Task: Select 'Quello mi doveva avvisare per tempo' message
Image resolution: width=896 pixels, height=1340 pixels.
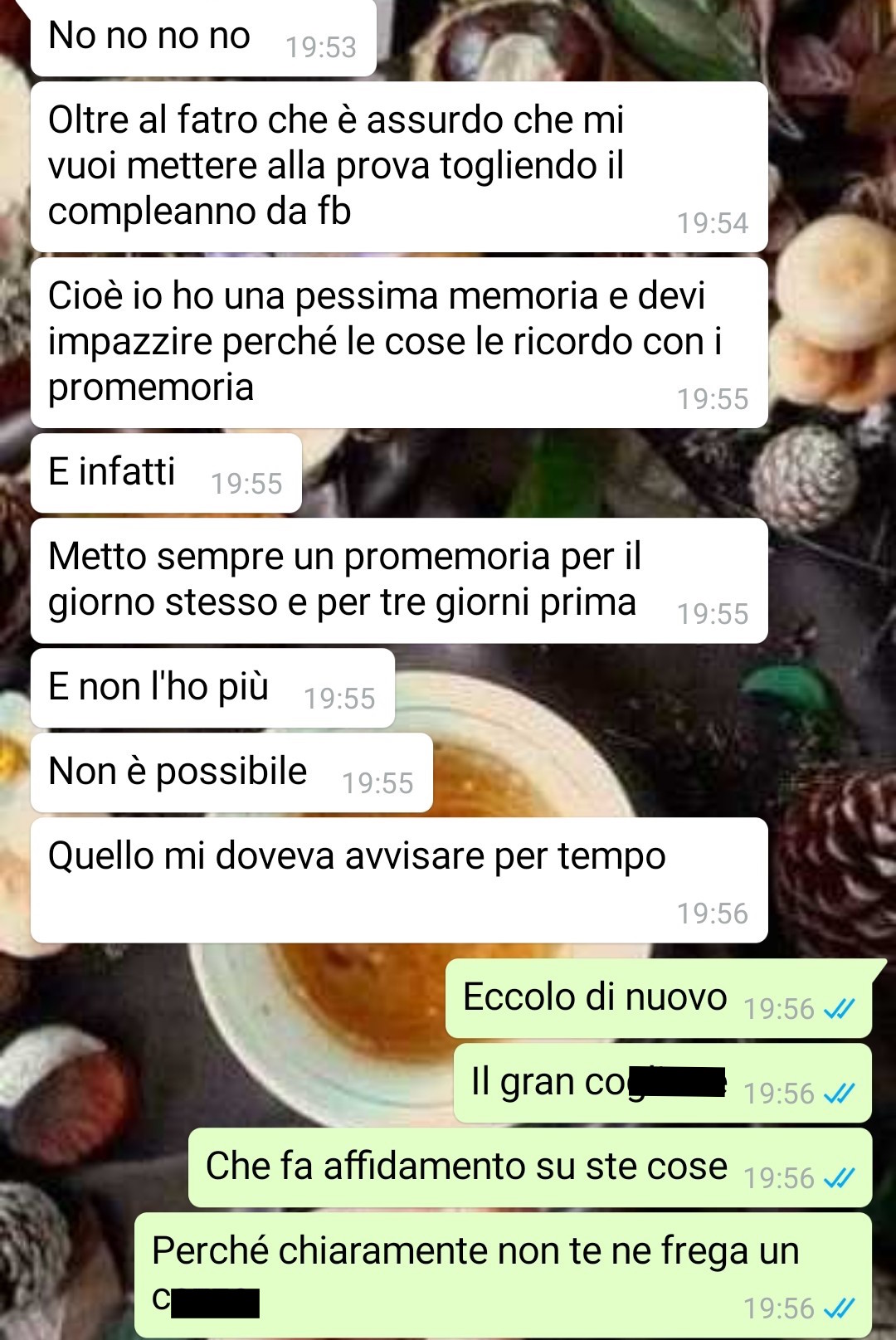Action: click(399, 880)
